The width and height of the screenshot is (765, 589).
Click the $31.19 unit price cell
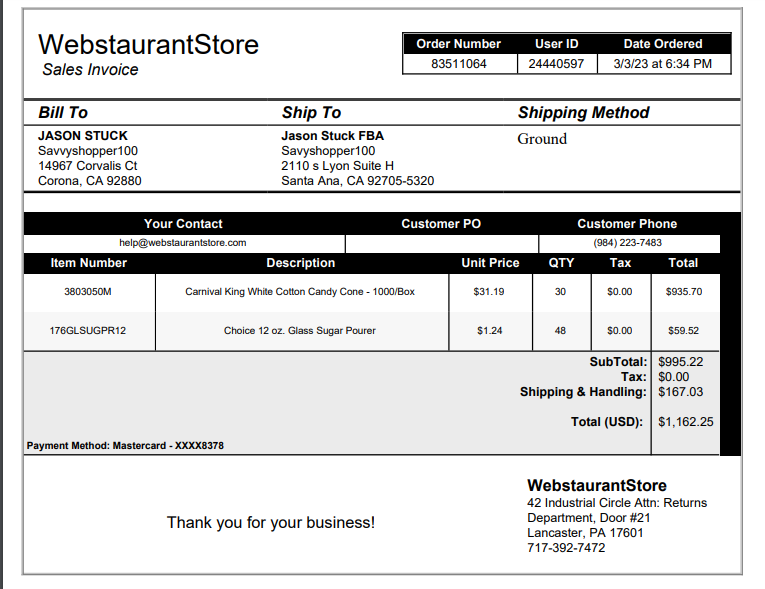coord(489,292)
